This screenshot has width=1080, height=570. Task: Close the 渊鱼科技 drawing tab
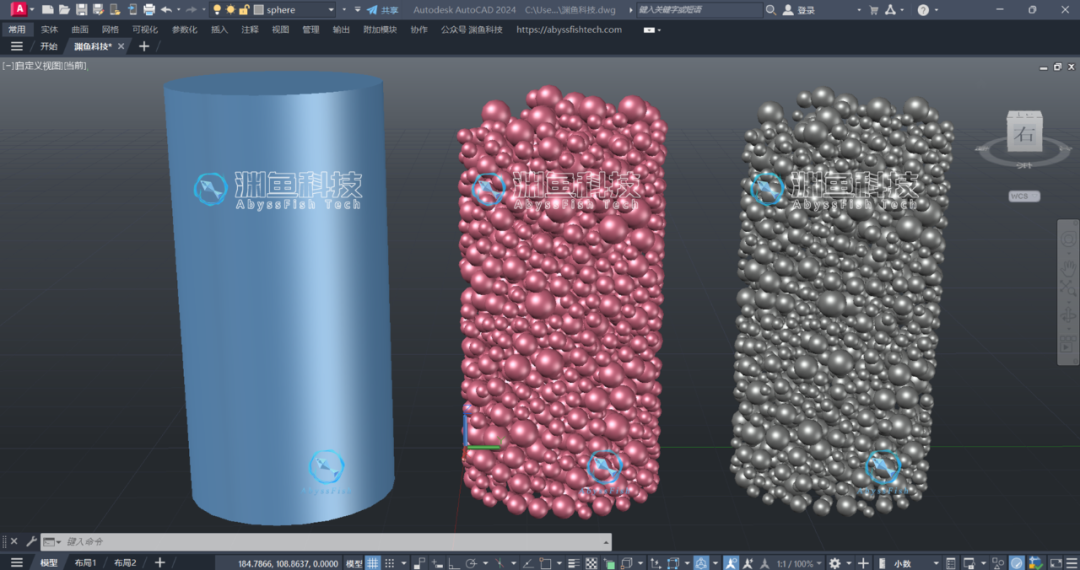tap(121, 46)
